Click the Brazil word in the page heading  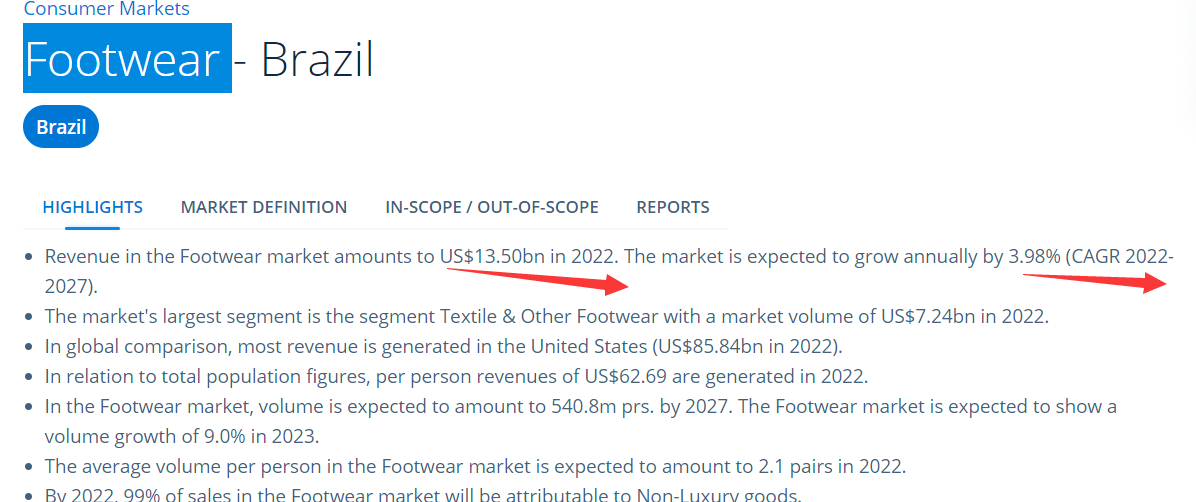tap(317, 60)
